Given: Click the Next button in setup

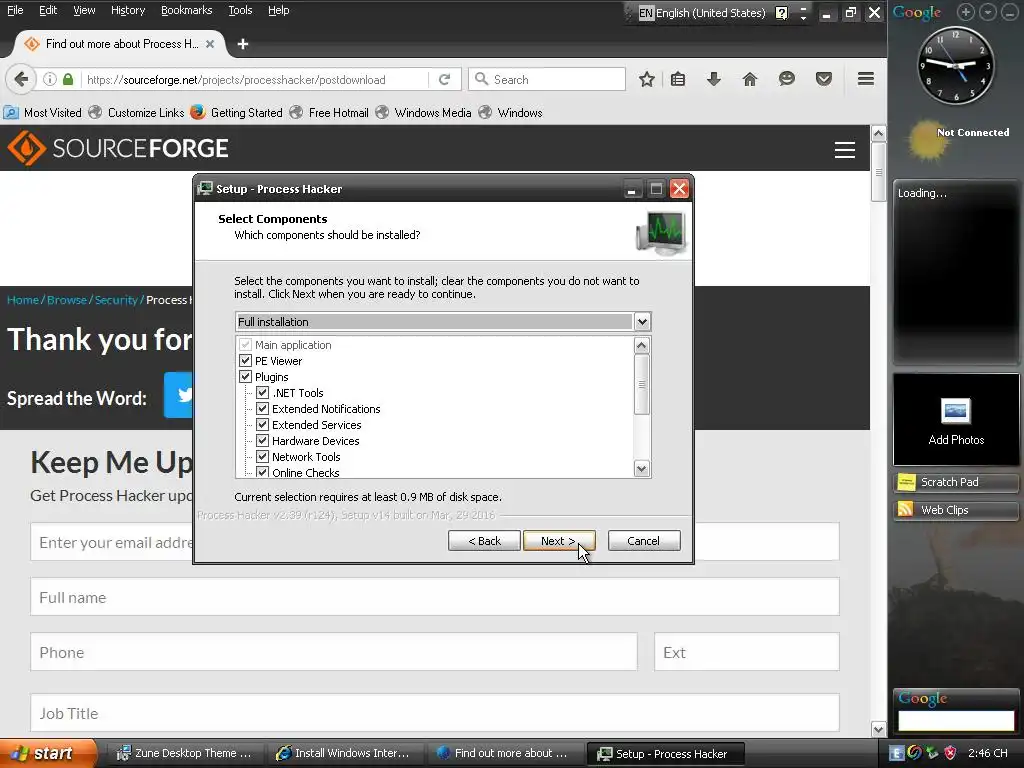Looking at the screenshot, I should [x=559, y=541].
